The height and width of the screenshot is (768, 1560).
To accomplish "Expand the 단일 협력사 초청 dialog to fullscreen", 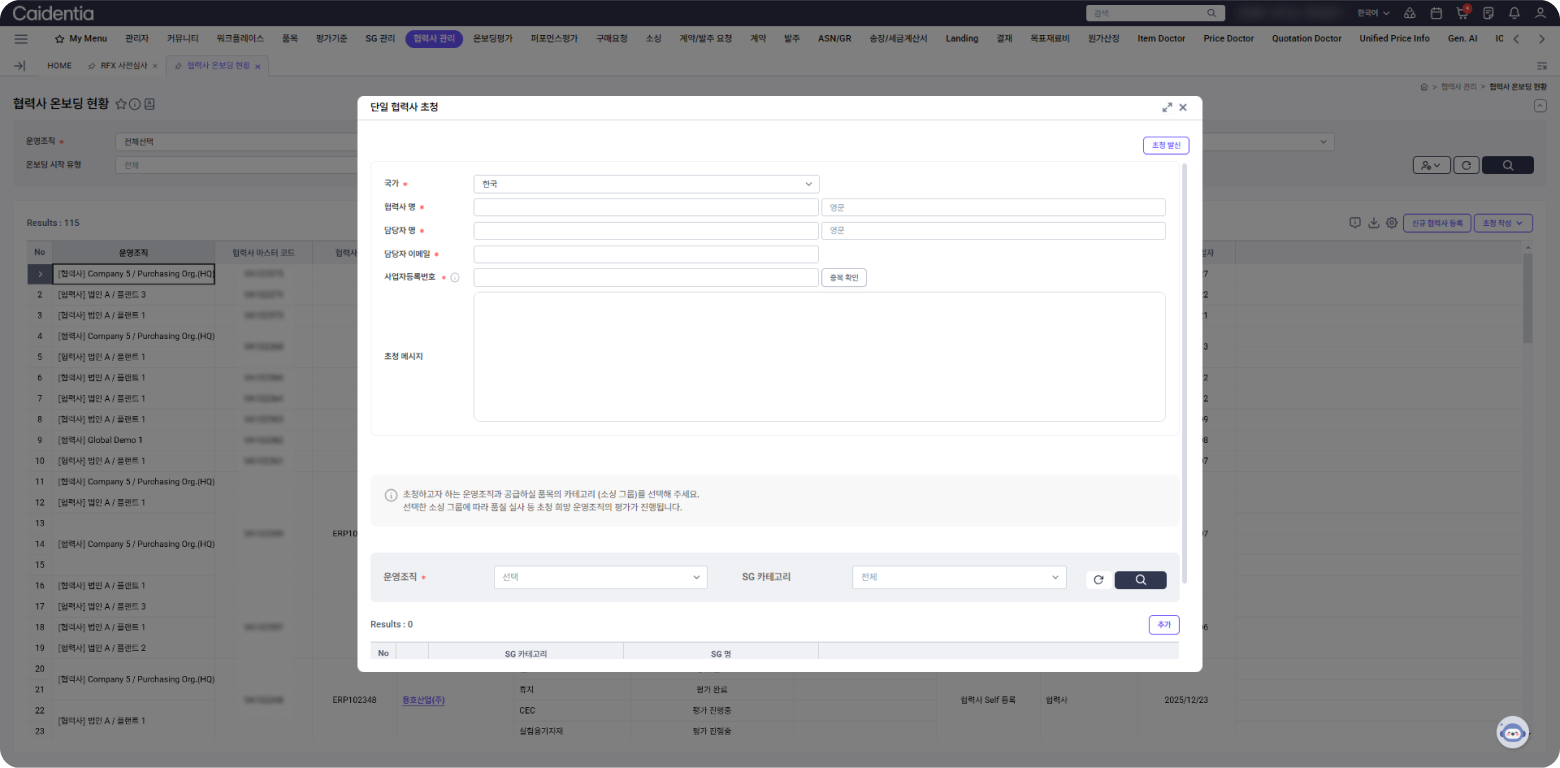I will click(1167, 107).
